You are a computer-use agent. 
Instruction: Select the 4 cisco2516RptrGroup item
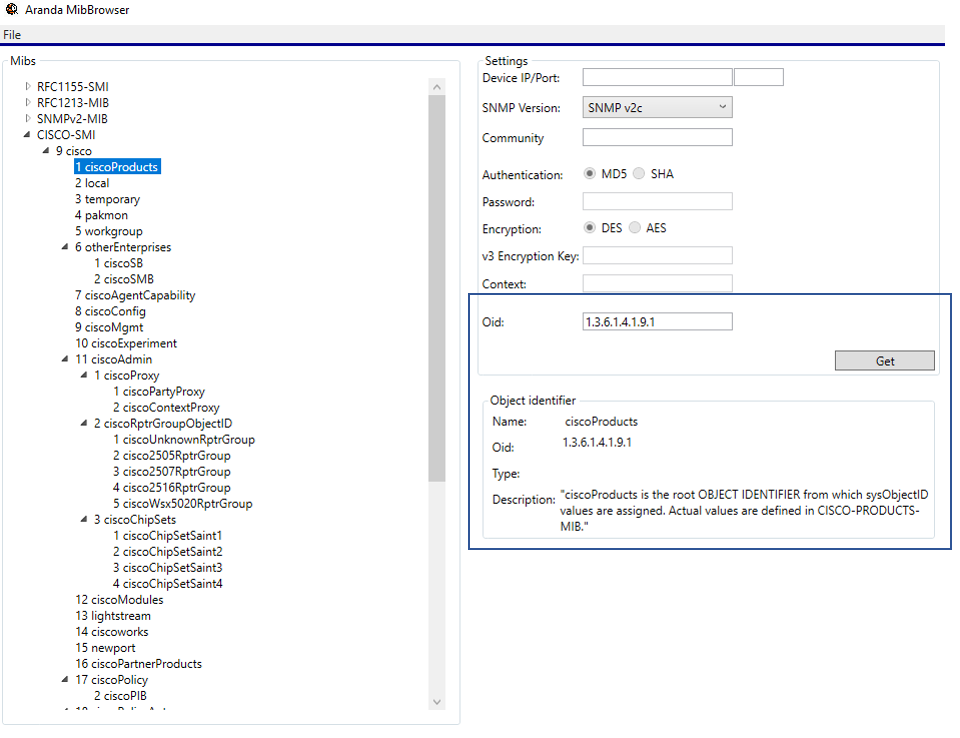(x=171, y=488)
